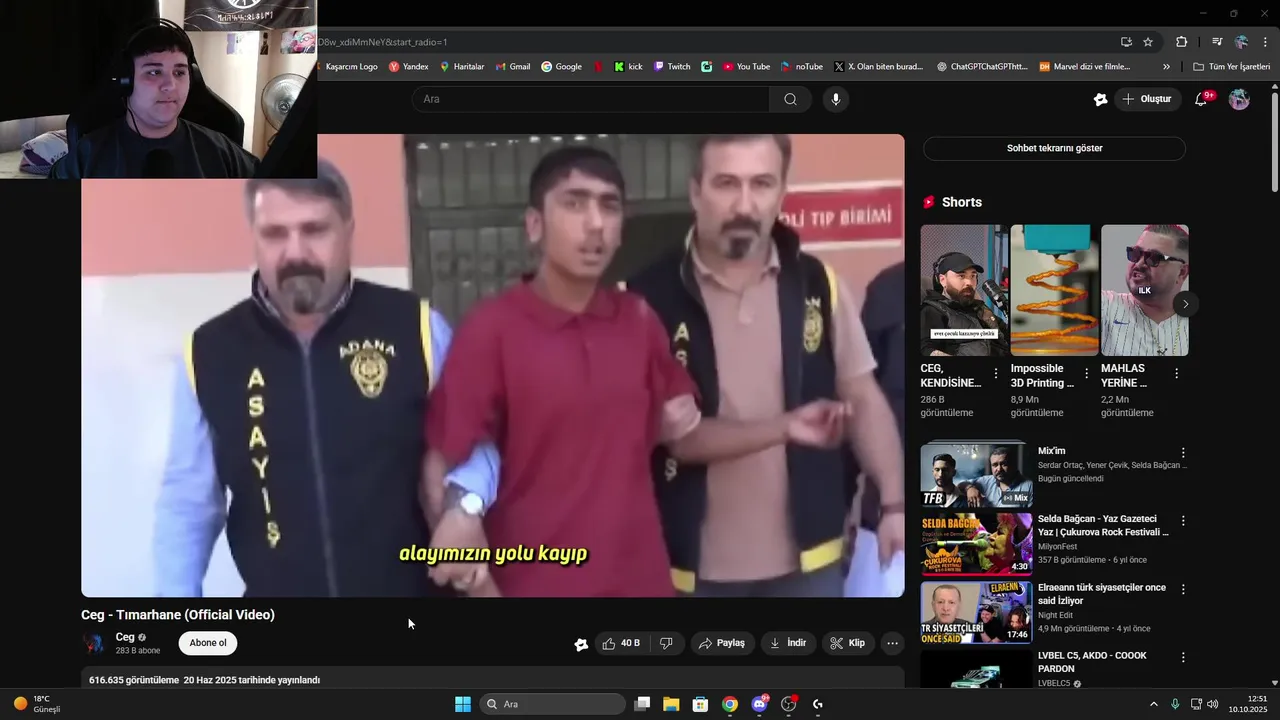Open the Yandex bookmark

coord(408,67)
